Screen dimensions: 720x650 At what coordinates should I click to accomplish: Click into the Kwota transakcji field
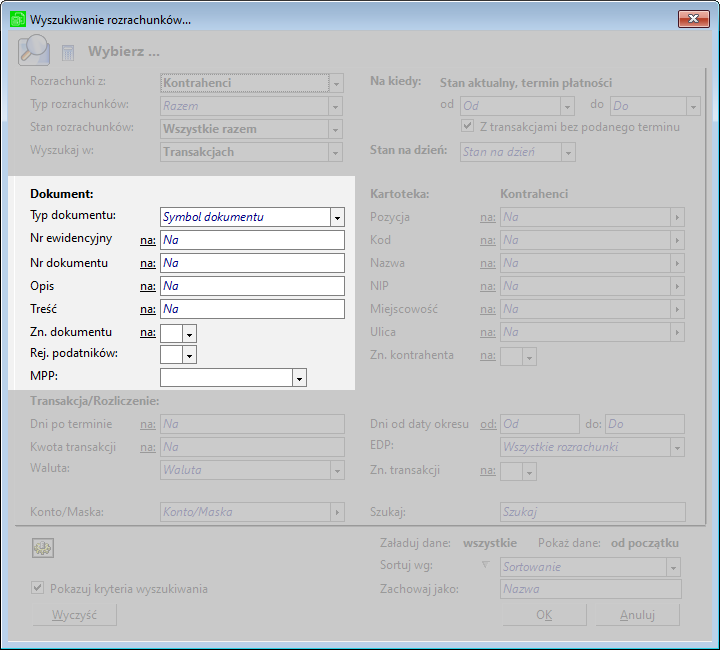(252, 447)
